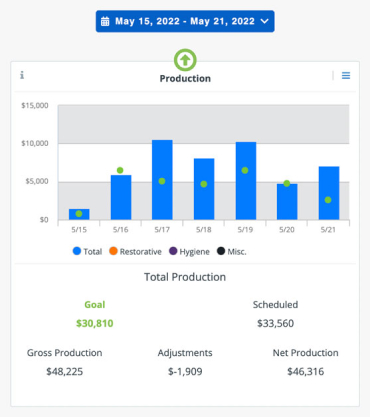This screenshot has width=370, height=417.
Task: Toggle the Total legend series
Action: [x=87, y=251]
